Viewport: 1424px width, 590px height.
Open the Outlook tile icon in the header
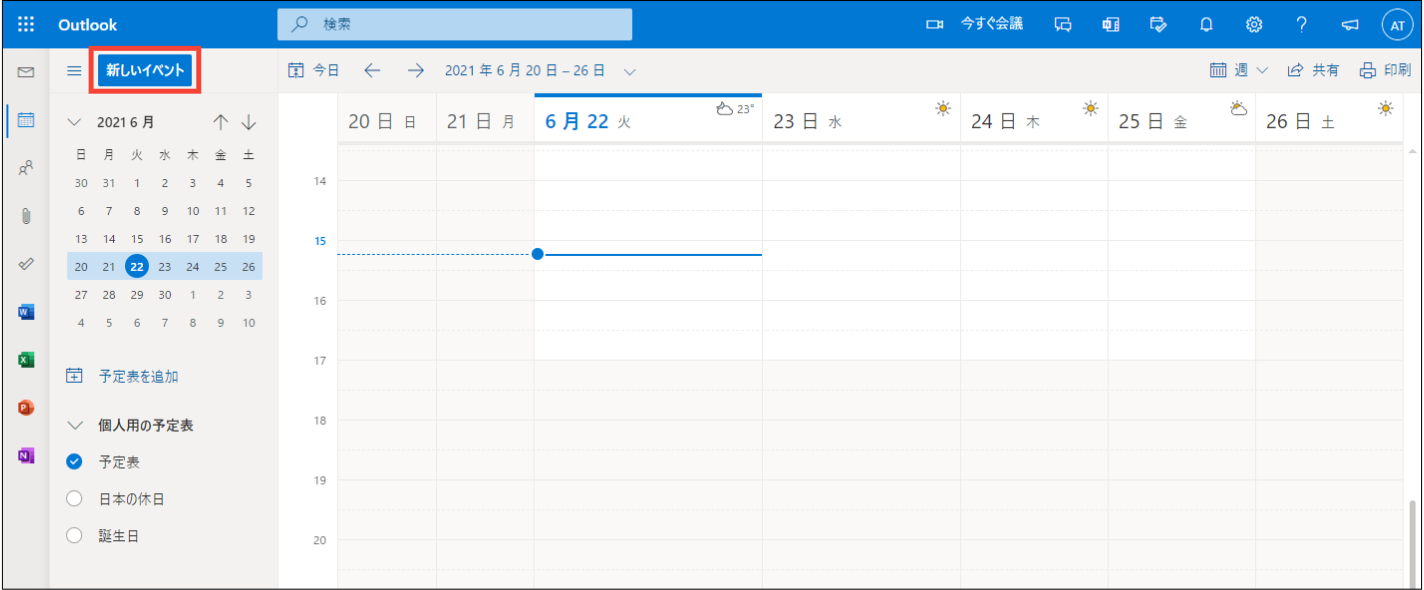click(x=1110, y=24)
